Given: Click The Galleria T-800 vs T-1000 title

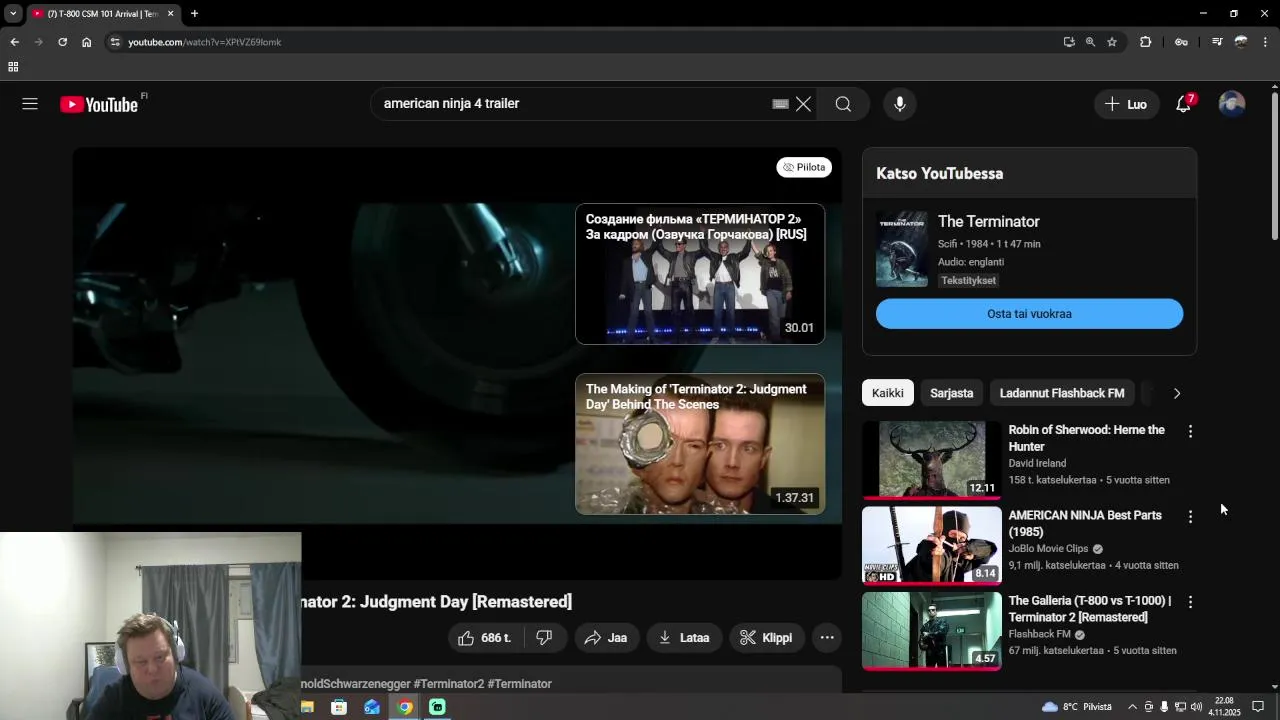Looking at the screenshot, I should (1090, 609).
